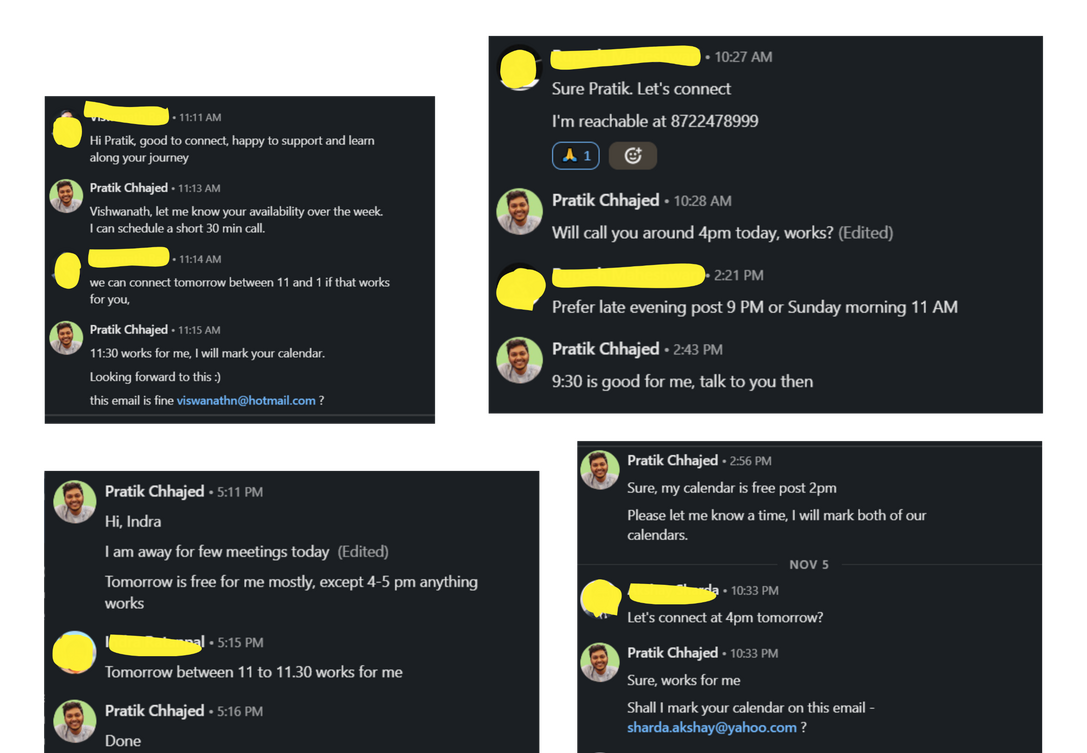The width and height of the screenshot is (1087, 753).
Task: Select Pratik's avatar beside the 2:43 PM message
Action: click(520, 359)
